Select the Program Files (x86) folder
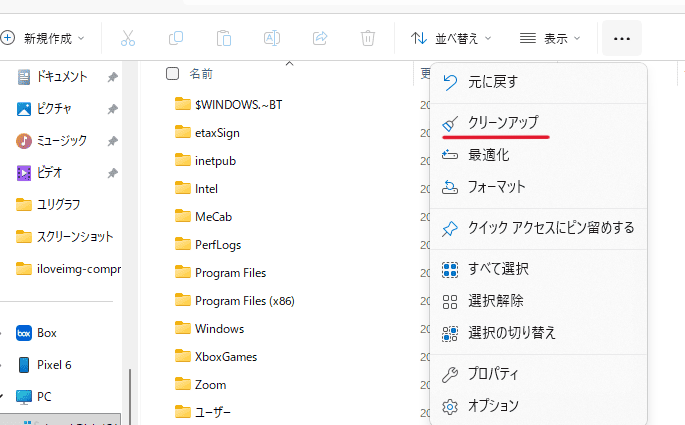The image size is (685, 425). click(235, 301)
